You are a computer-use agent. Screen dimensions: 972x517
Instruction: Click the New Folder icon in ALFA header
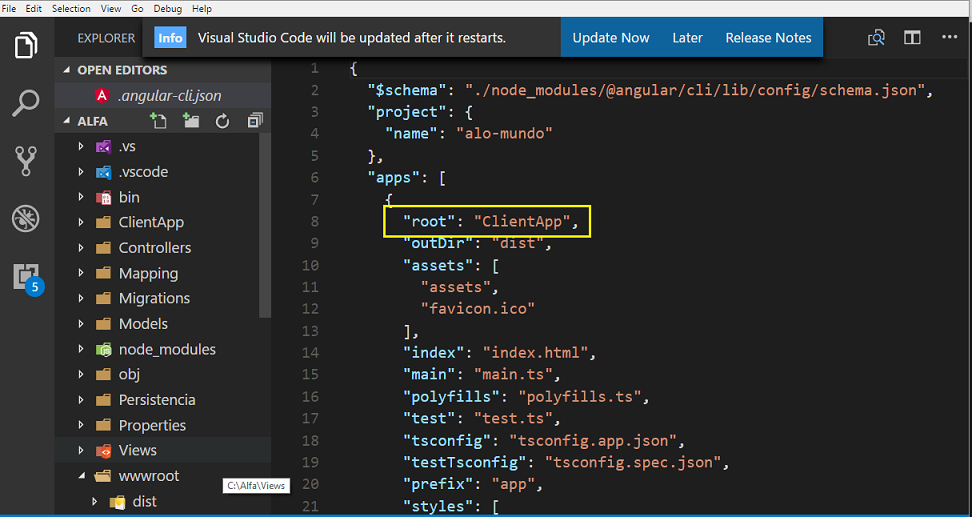point(191,121)
